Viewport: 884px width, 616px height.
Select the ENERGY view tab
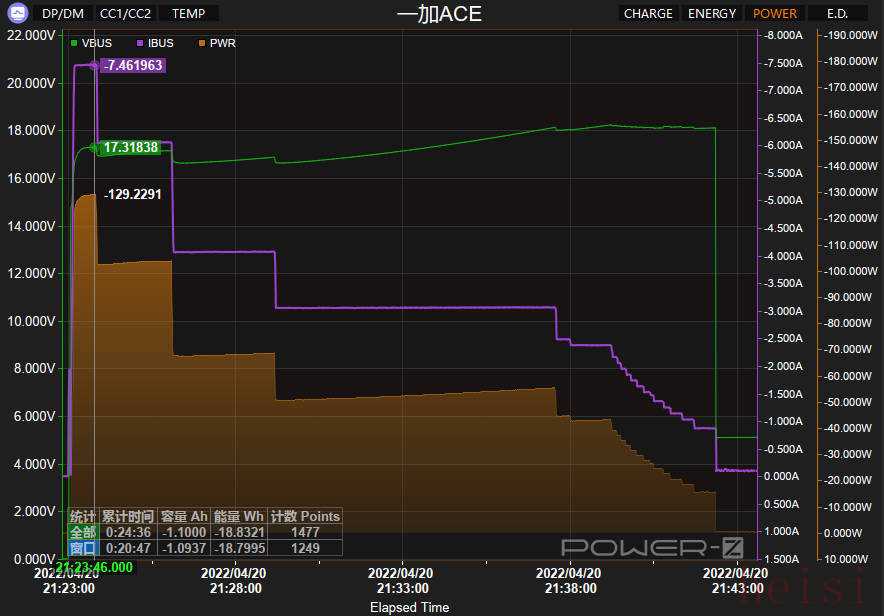711,14
